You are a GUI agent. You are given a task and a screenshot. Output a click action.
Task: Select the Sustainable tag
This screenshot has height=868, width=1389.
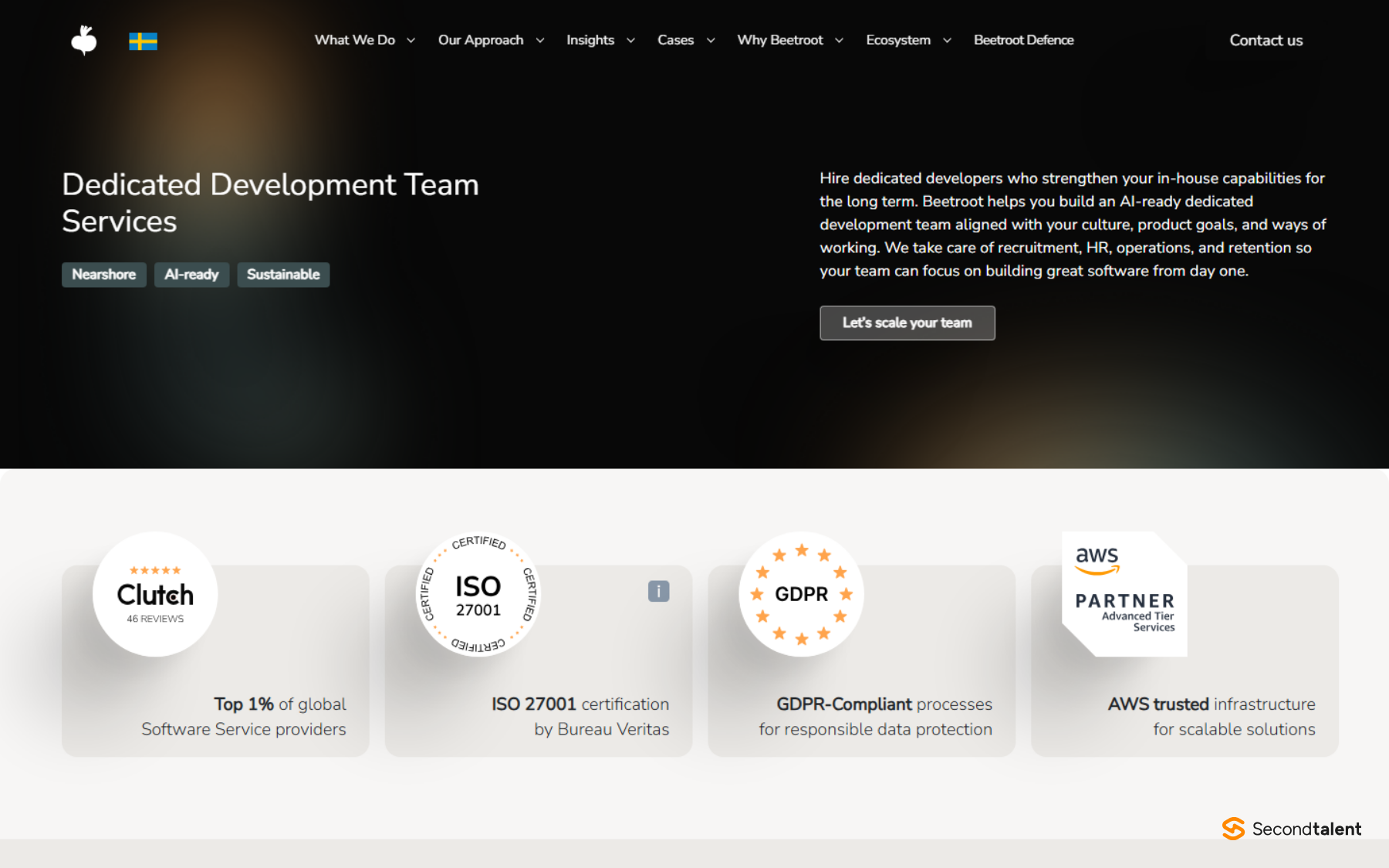tap(283, 275)
